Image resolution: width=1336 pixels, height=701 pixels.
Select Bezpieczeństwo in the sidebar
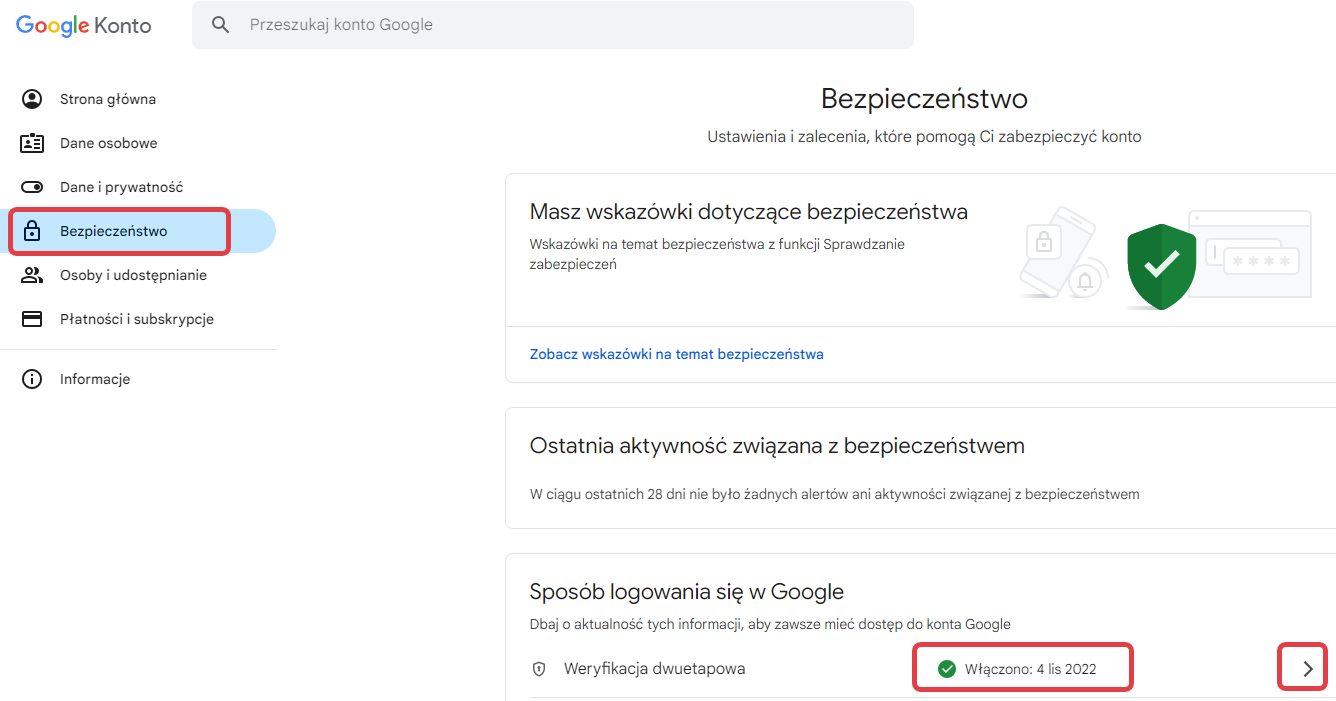tap(138, 231)
